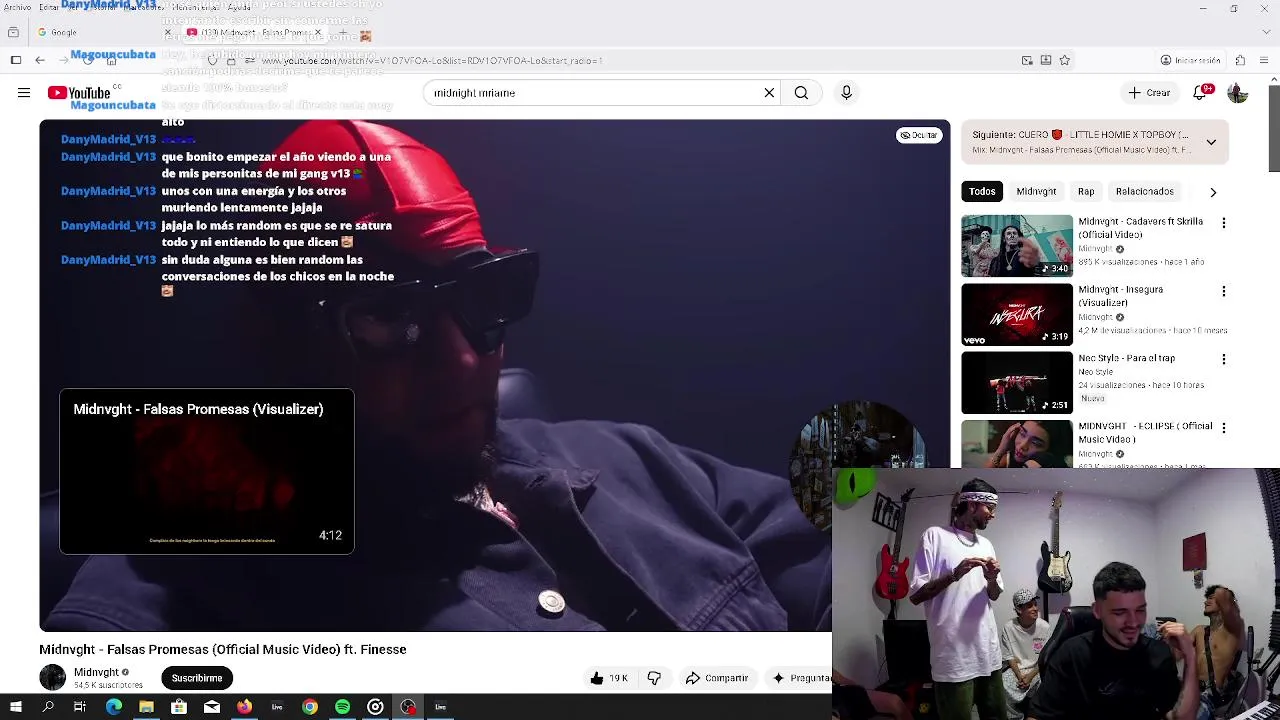Image resolution: width=1280 pixels, height=720 pixels.
Task: Select the Rap filter chip
Action: pyautogui.click(x=1086, y=191)
